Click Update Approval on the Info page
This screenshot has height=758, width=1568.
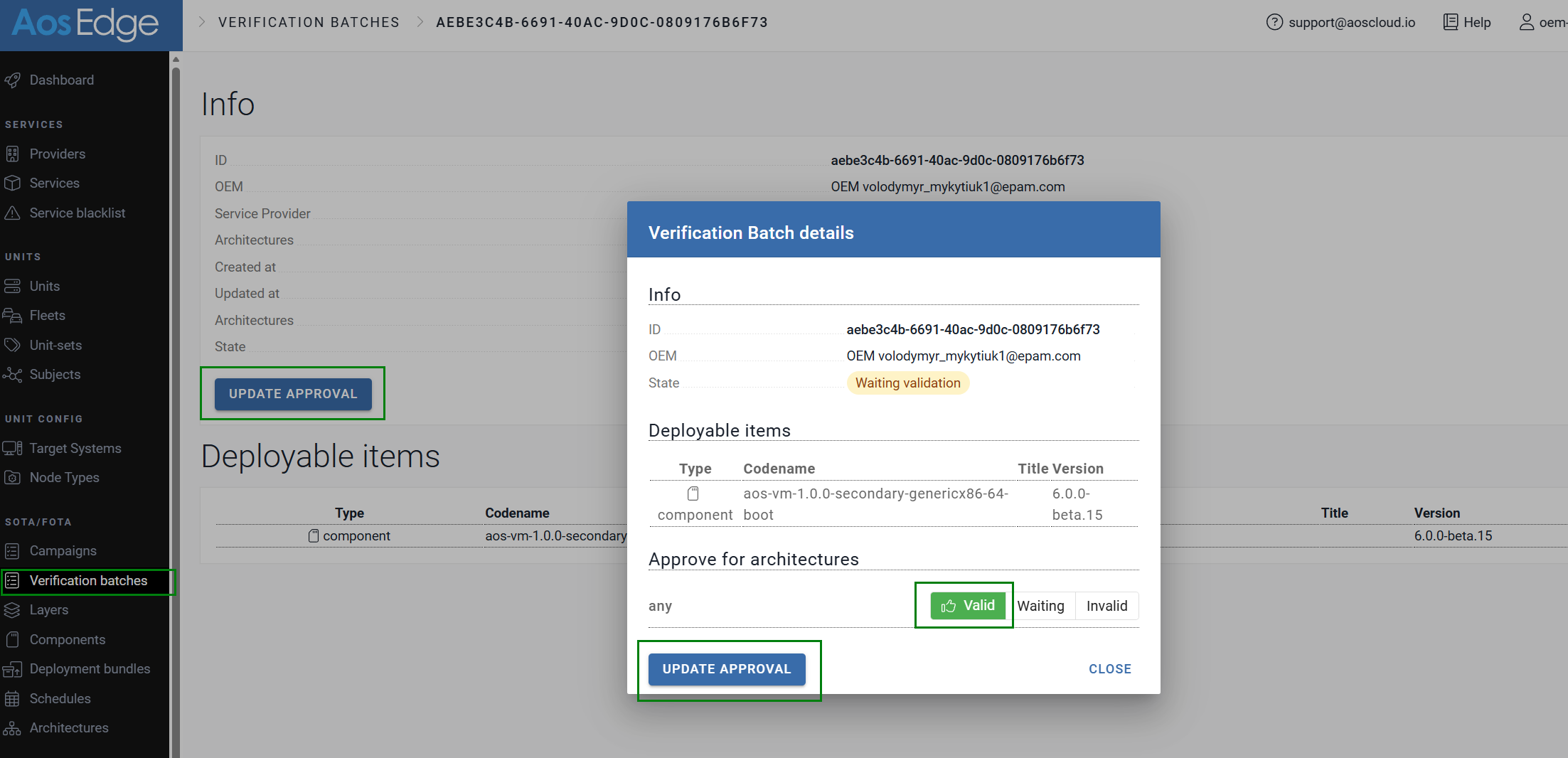[x=293, y=394]
